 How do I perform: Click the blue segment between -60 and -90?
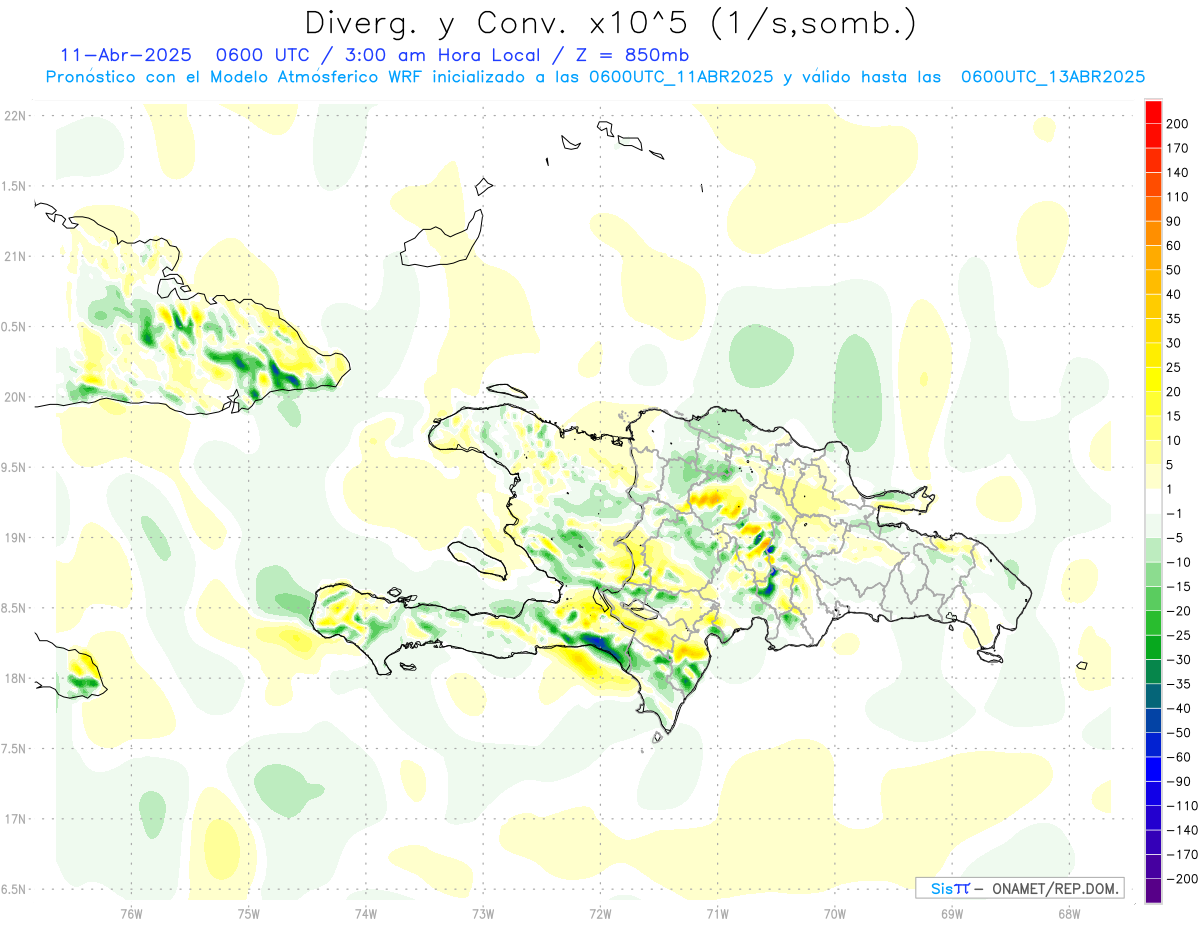[1153, 769]
